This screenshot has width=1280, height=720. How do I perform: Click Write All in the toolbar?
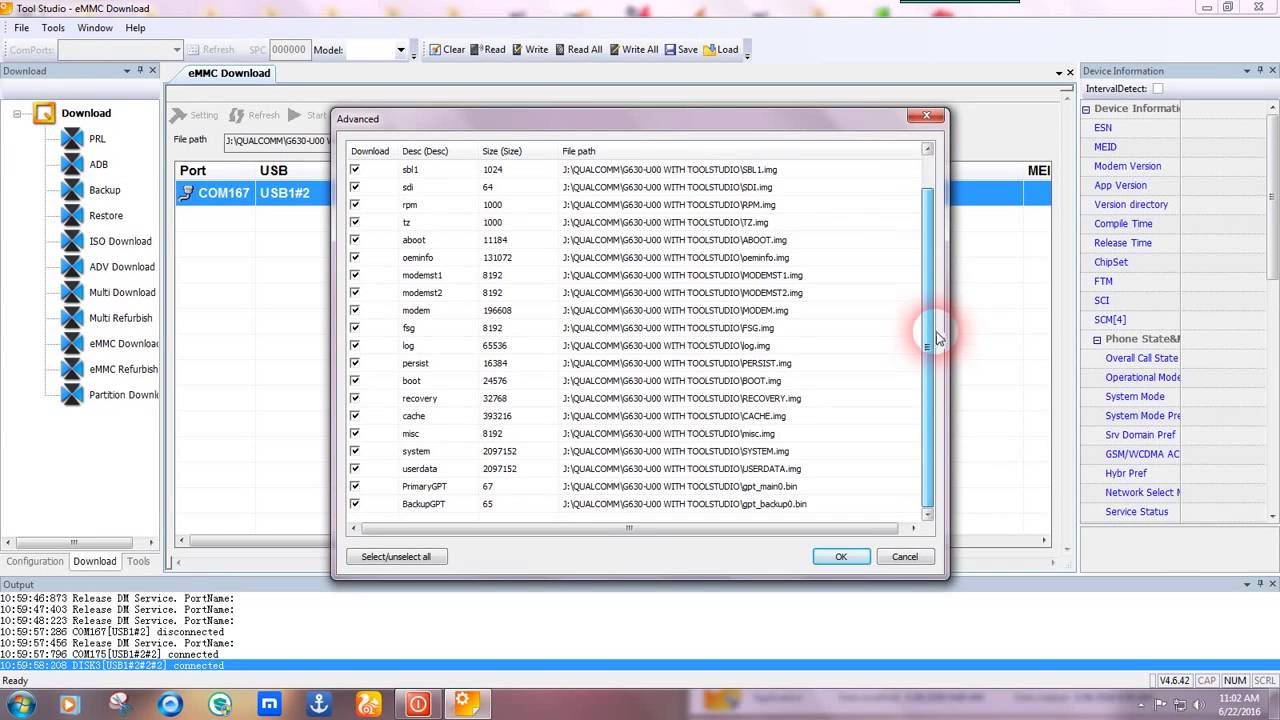633,50
